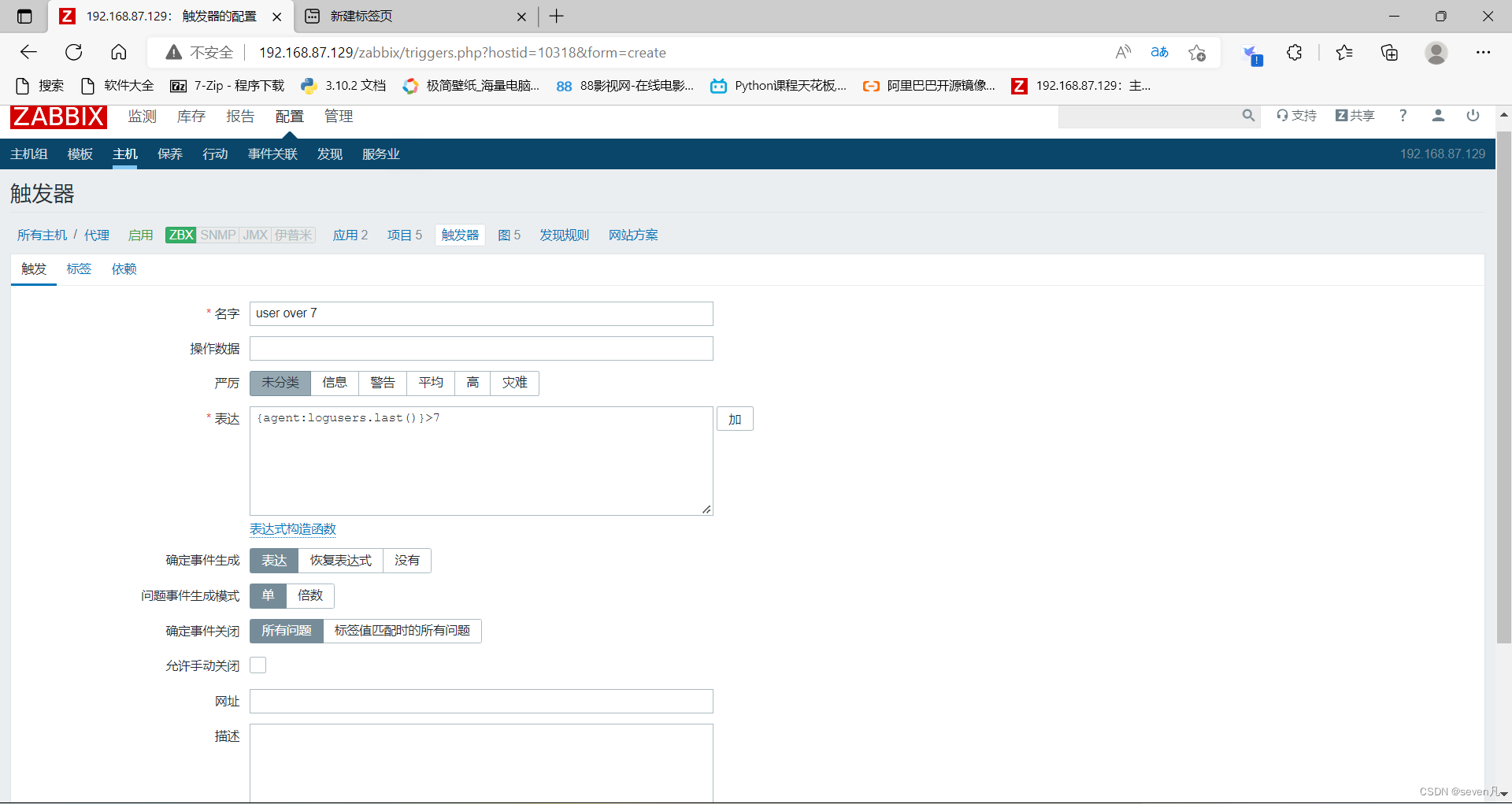Open the collections icon
This screenshot has width=1512, height=804.
click(x=1390, y=53)
